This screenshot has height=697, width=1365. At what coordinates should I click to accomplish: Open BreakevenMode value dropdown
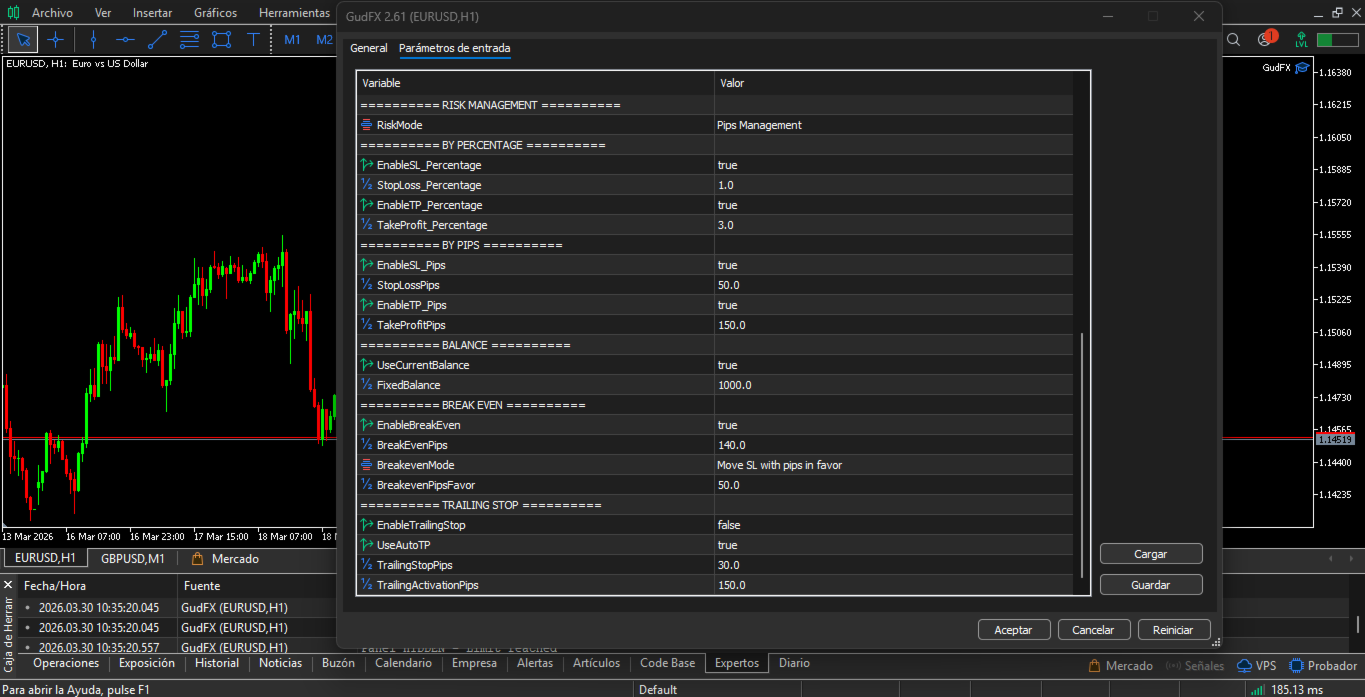pyautogui.click(x=890, y=465)
